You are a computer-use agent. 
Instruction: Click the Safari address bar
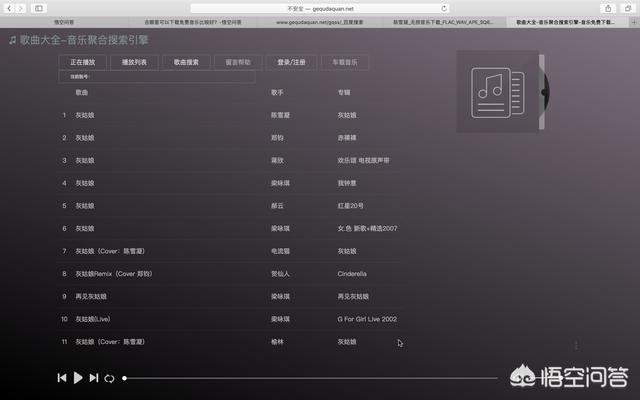tap(320, 8)
